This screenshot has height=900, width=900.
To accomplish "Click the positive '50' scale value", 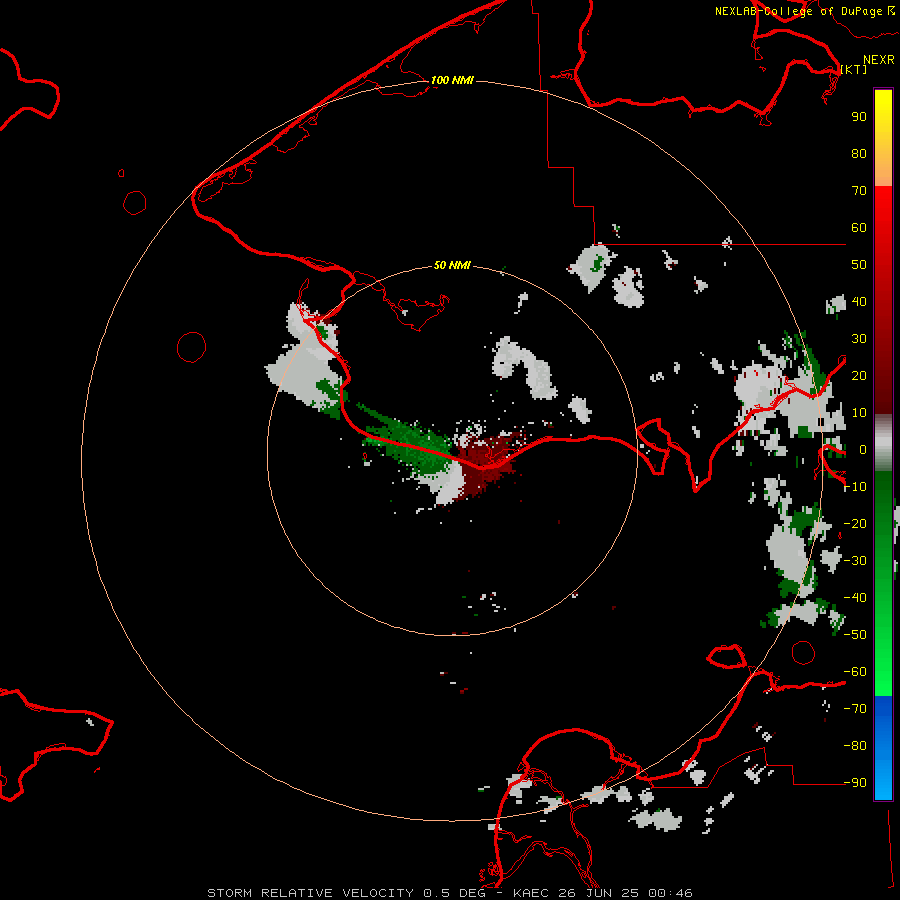I will click(x=859, y=265).
